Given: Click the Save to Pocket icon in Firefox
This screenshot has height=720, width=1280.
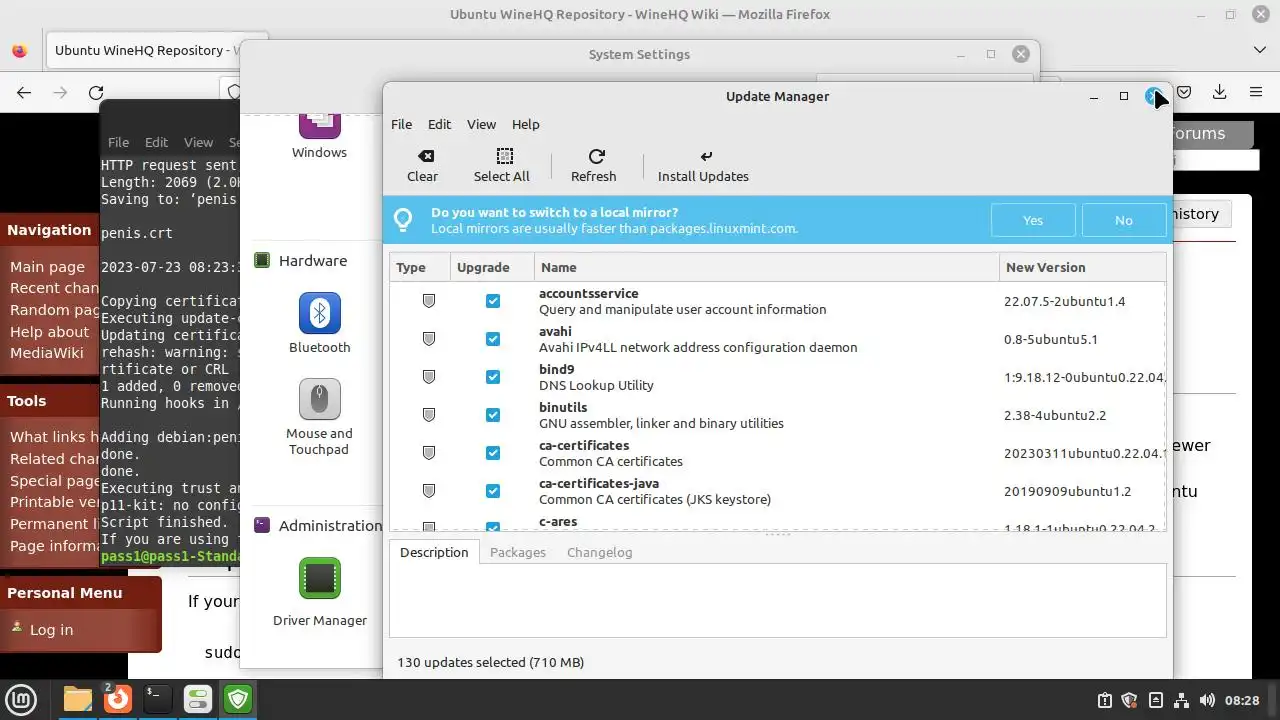Looking at the screenshot, I should pyautogui.click(x=1184, y=92).
